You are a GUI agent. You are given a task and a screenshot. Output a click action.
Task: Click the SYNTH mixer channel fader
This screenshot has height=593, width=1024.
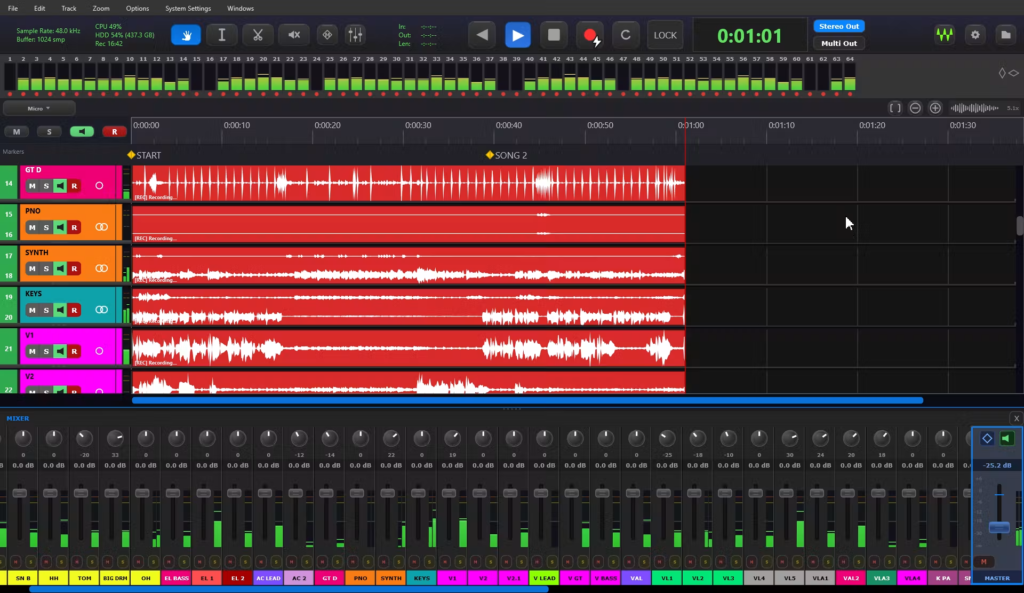387,492
